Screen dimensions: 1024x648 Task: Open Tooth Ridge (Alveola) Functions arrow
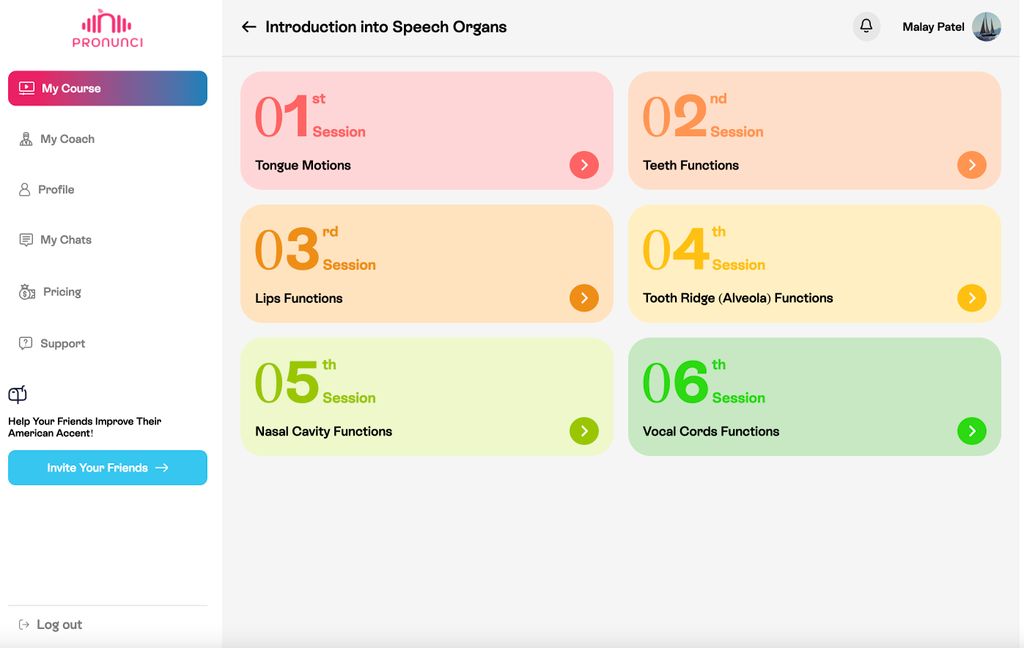pyautogui.click(x=972, y=298)
